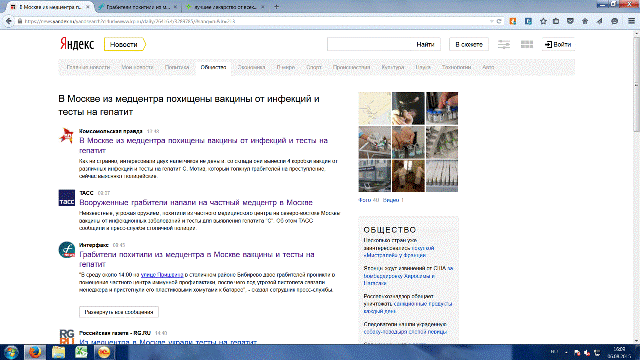Click the Найти search button

[x=425, y=44]
